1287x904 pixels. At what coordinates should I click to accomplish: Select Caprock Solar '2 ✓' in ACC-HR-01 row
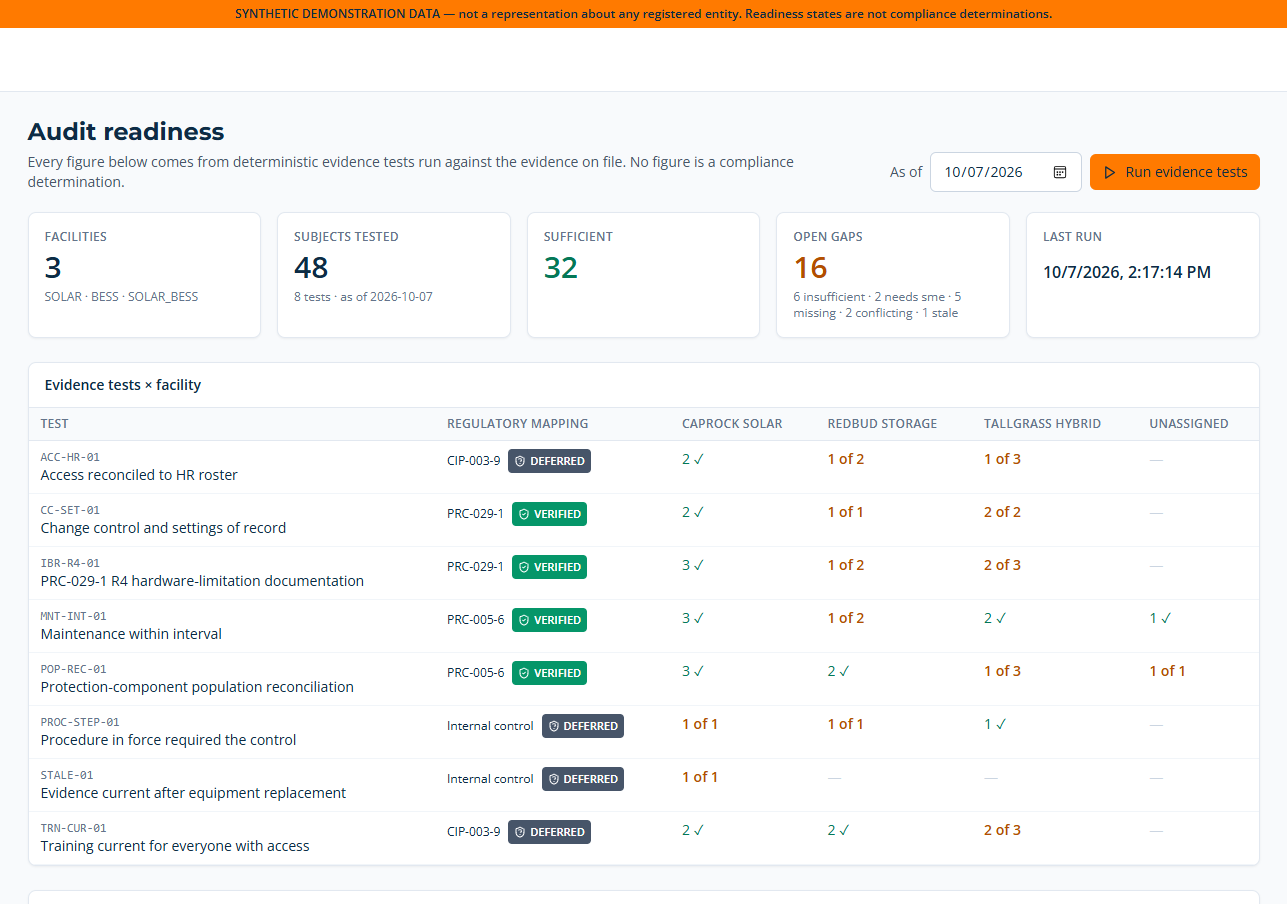coord(693,459)
